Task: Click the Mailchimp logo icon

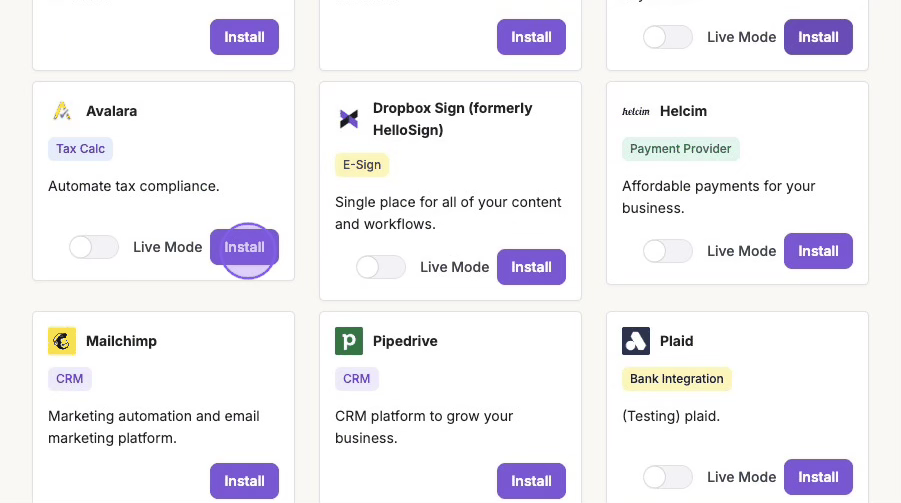Action: tap(62, 341)
